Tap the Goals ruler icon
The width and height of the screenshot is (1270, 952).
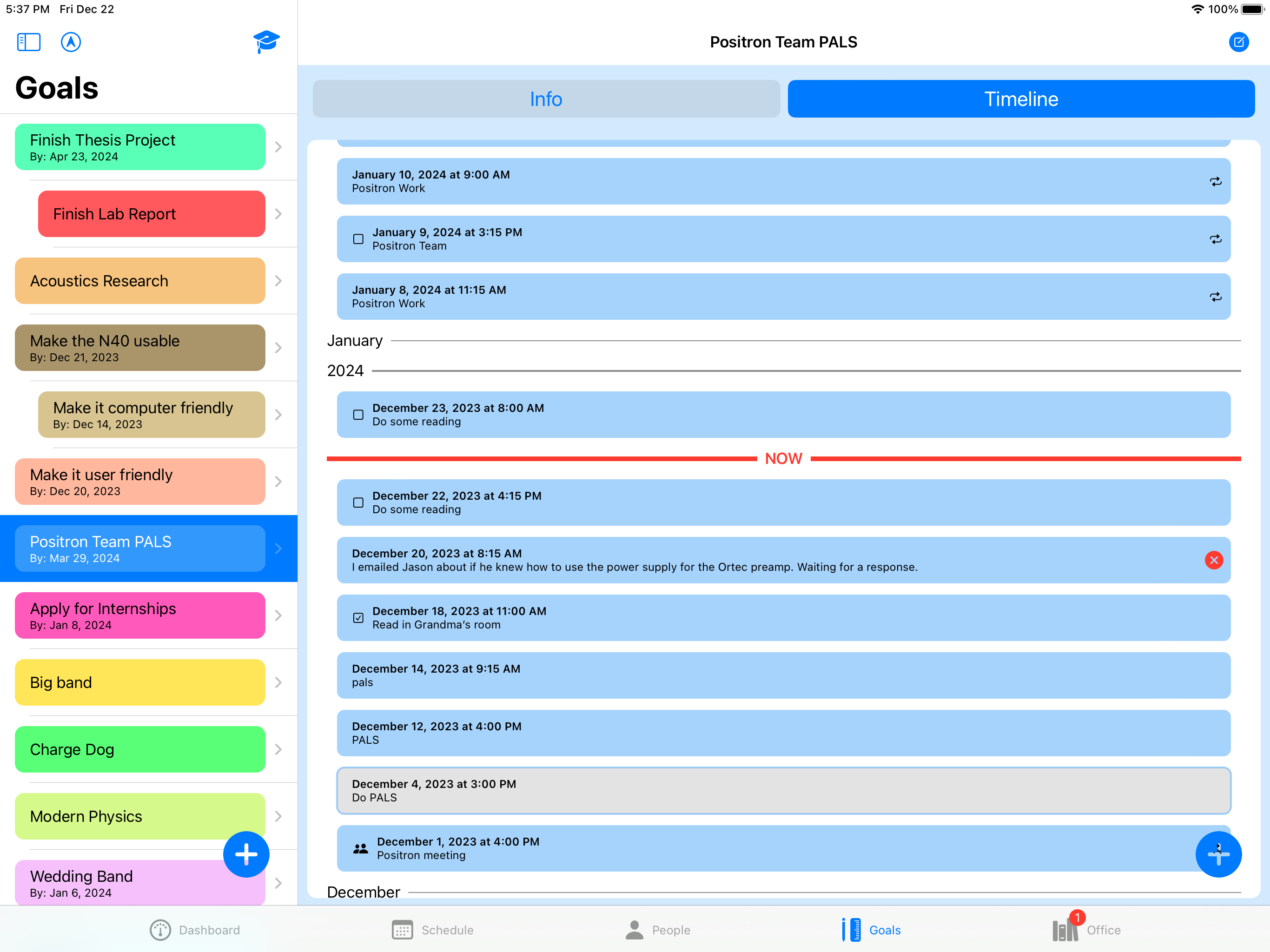(x=852, y=930)
